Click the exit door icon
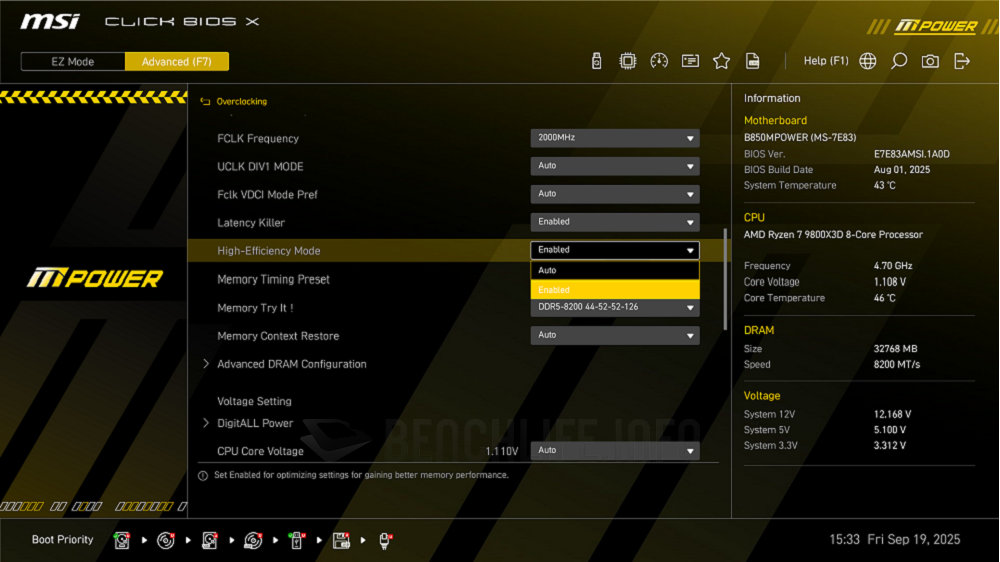Screen dimensions: 1000x562 coord(962,61)
